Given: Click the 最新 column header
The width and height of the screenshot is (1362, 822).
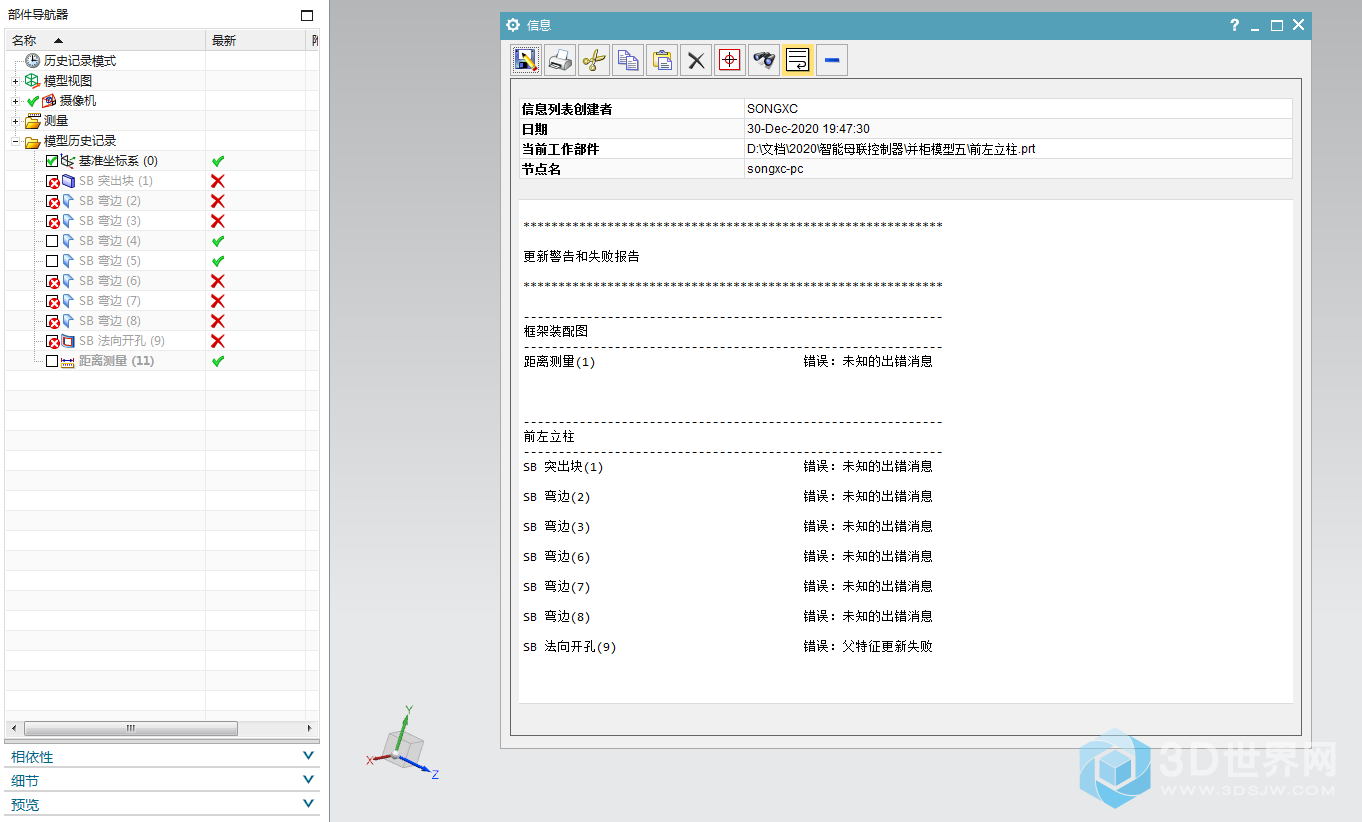Looking at the screenshot, I should (255, 40).
